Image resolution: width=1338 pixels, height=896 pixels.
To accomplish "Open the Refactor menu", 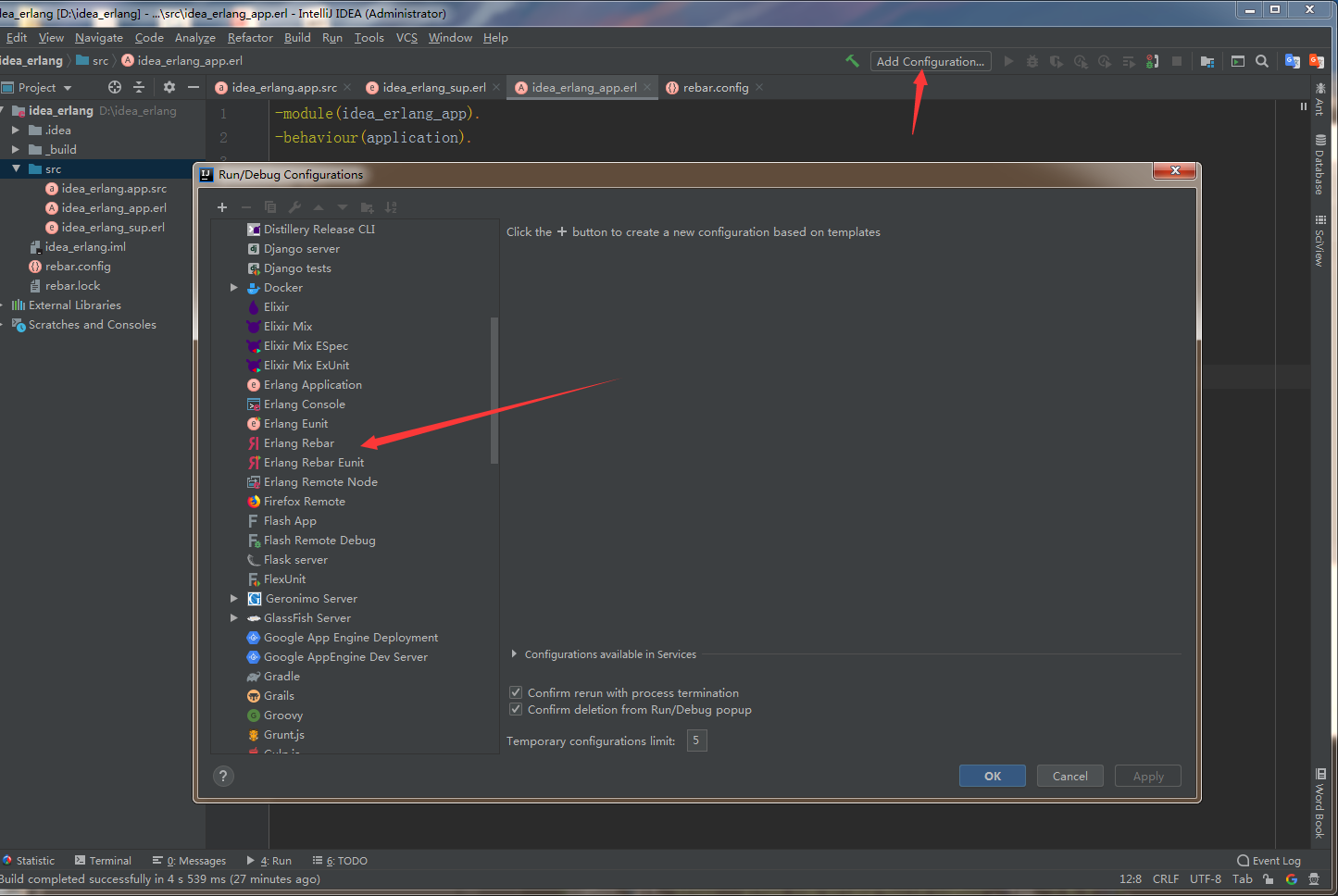I will point(249,37).
